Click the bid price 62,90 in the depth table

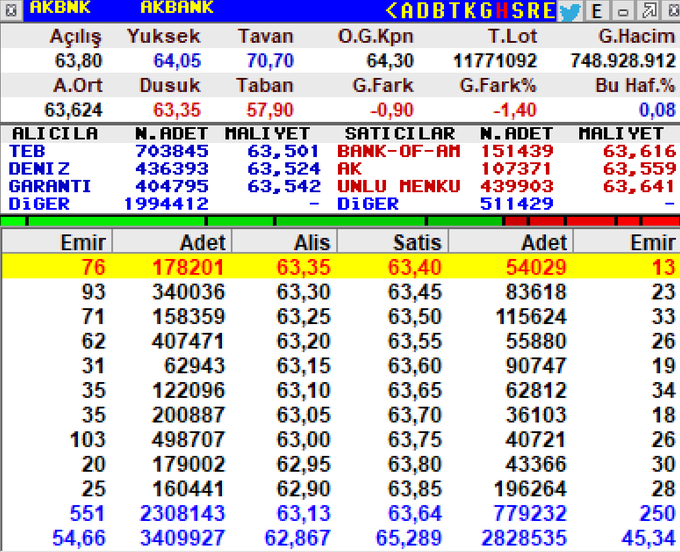tap(304, 489)
